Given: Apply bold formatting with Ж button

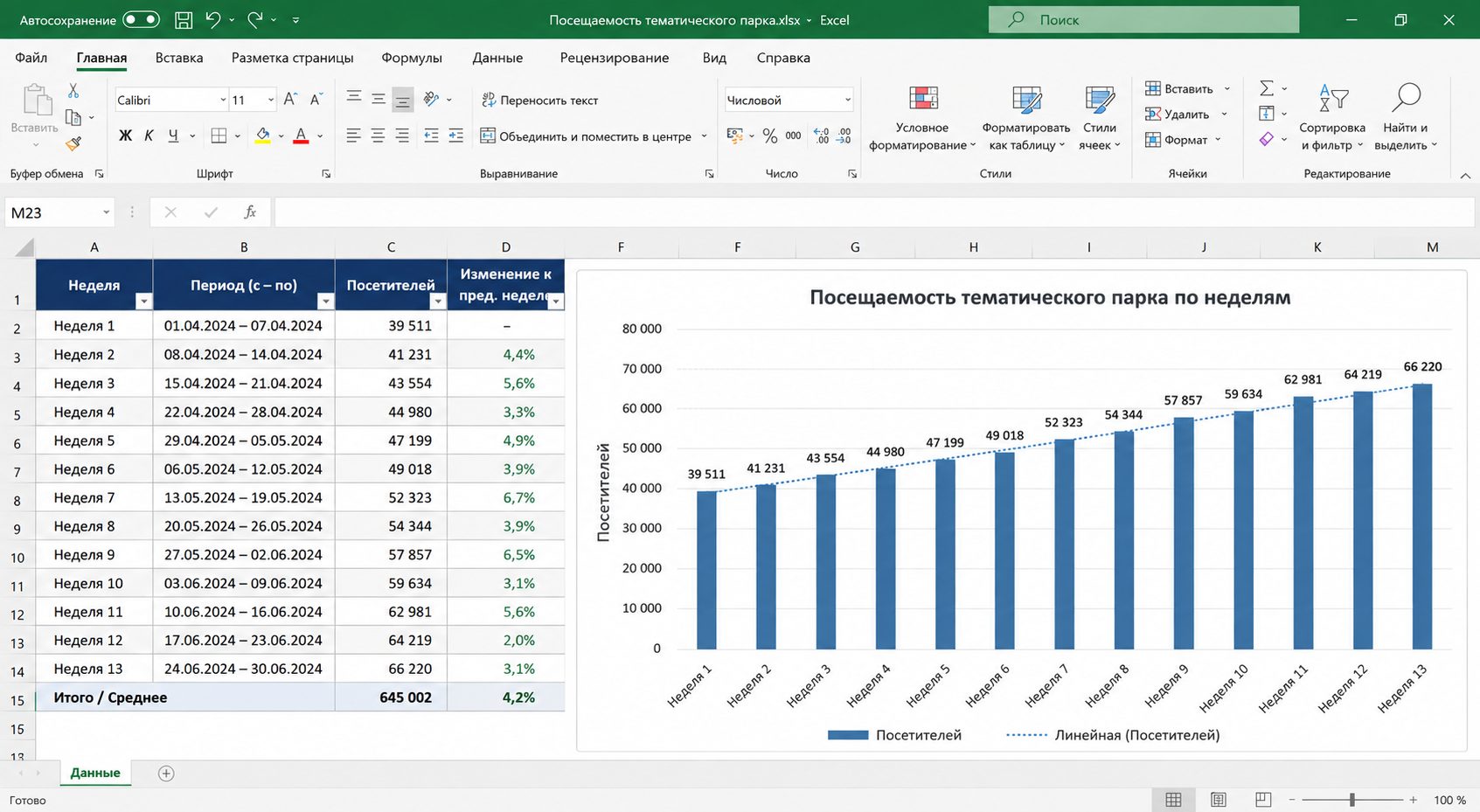Looking at the screenshot, I should (x=125, y=135).
